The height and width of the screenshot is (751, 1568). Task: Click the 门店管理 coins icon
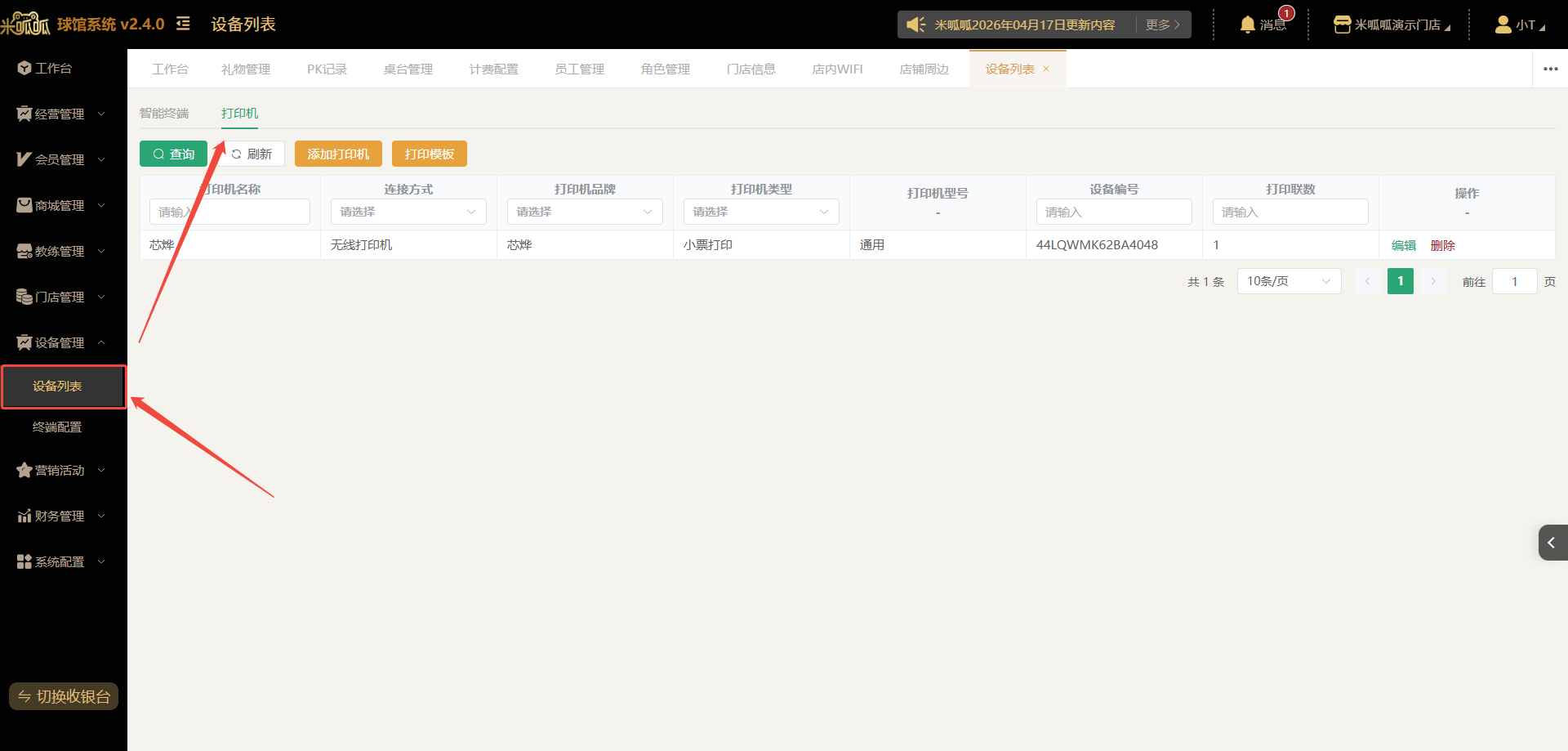click(x=24, y=297)
